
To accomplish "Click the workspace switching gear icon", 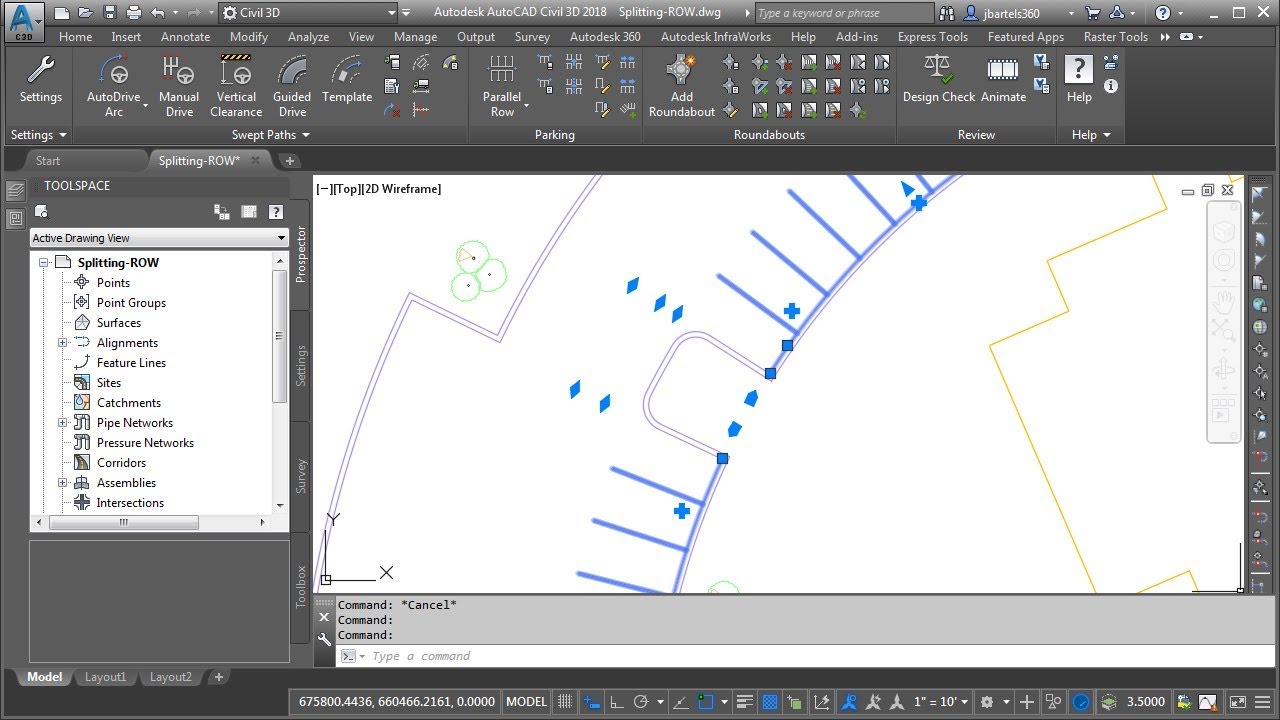I will click(x=988, y=702).
